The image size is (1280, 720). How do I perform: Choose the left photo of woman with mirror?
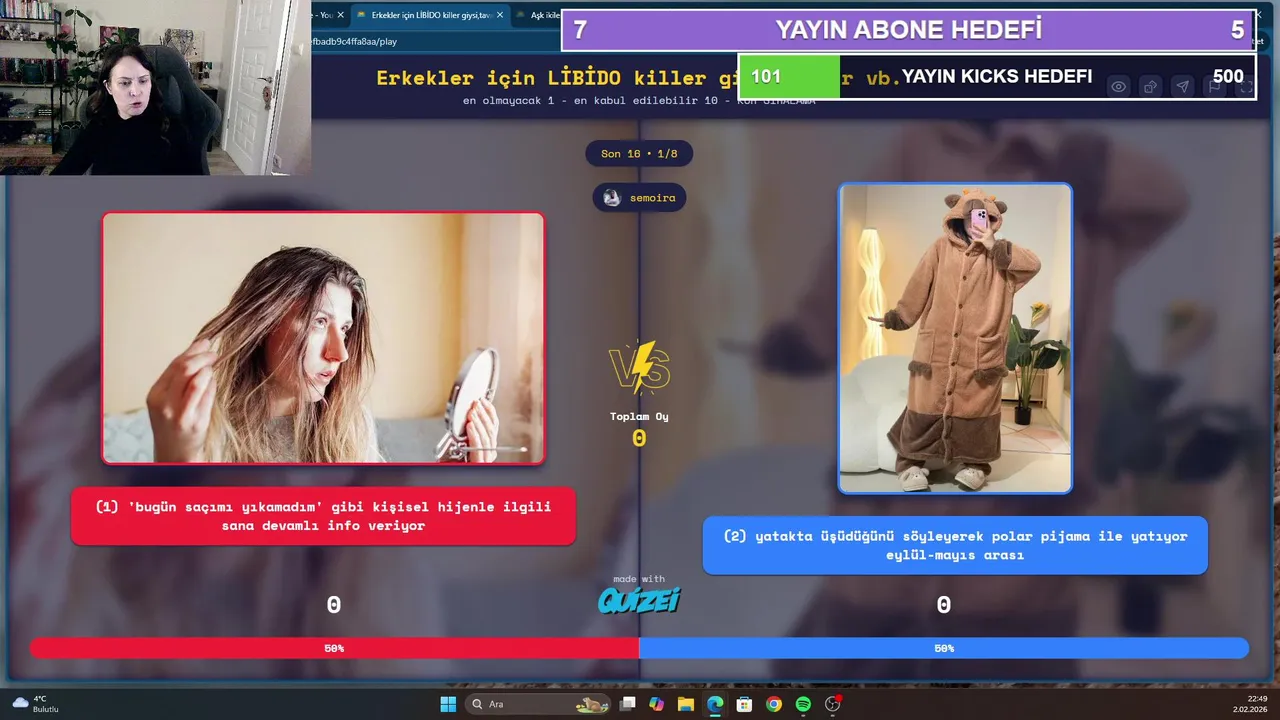point(323,338)
